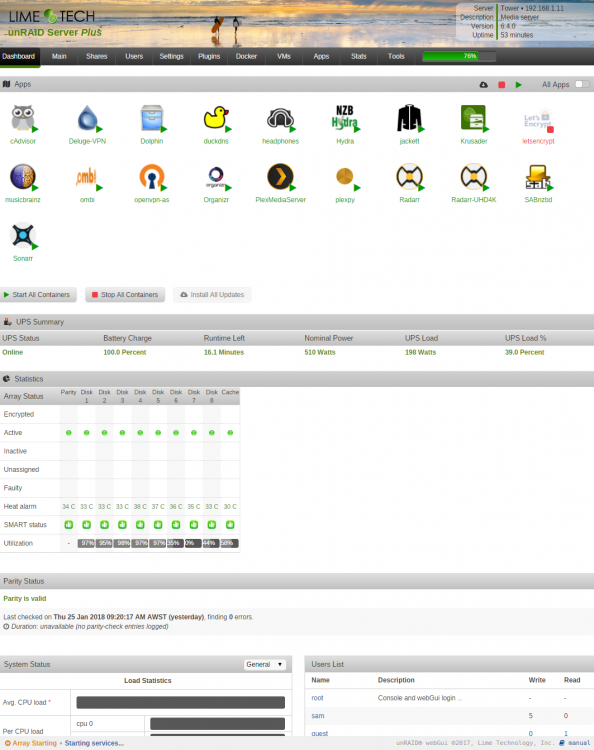Click the stopped letsencrypt icon
This screenshot has height=750, width=594.
click(538, 118)
